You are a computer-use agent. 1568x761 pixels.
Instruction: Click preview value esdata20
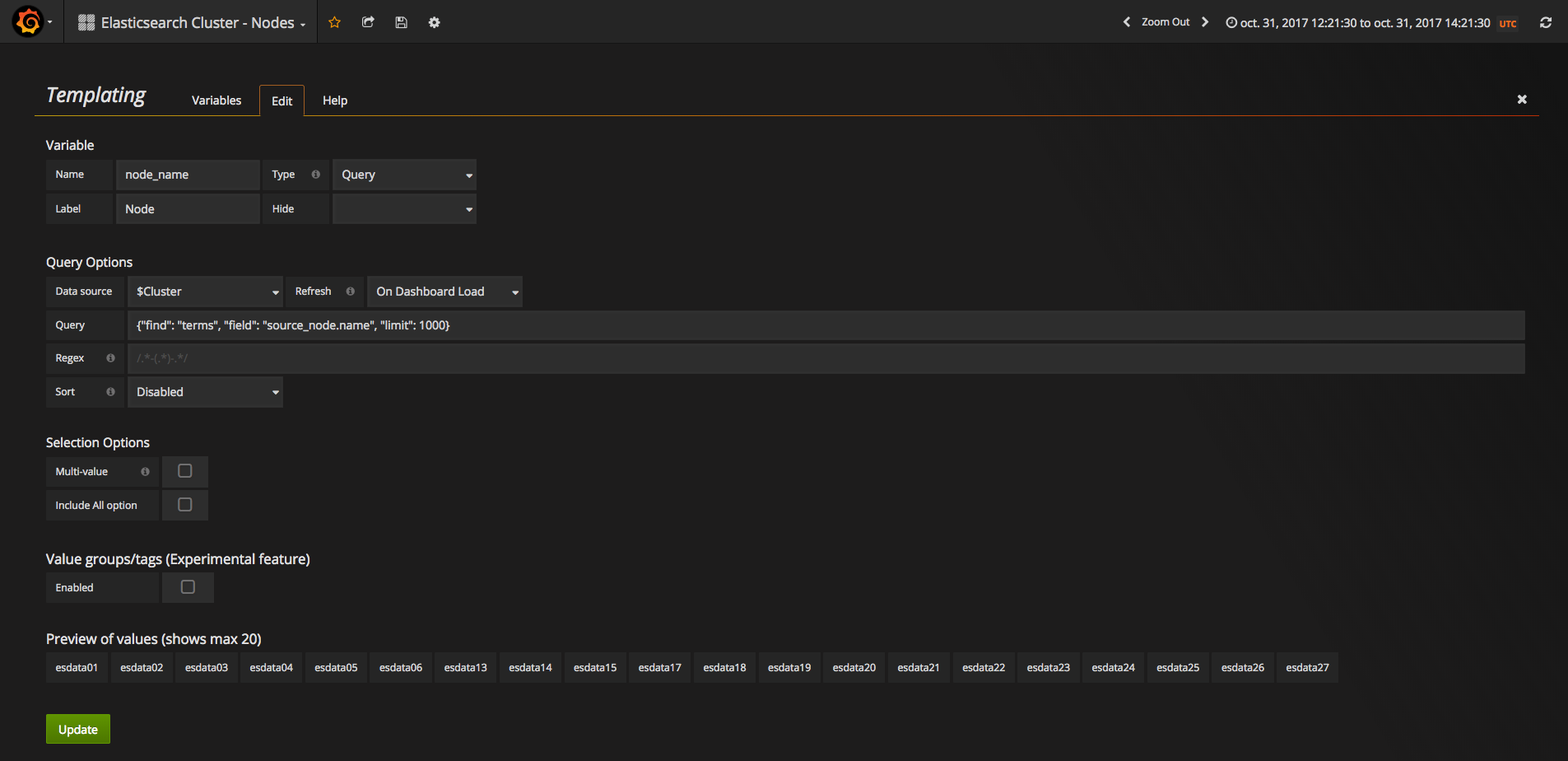point(854,668)
